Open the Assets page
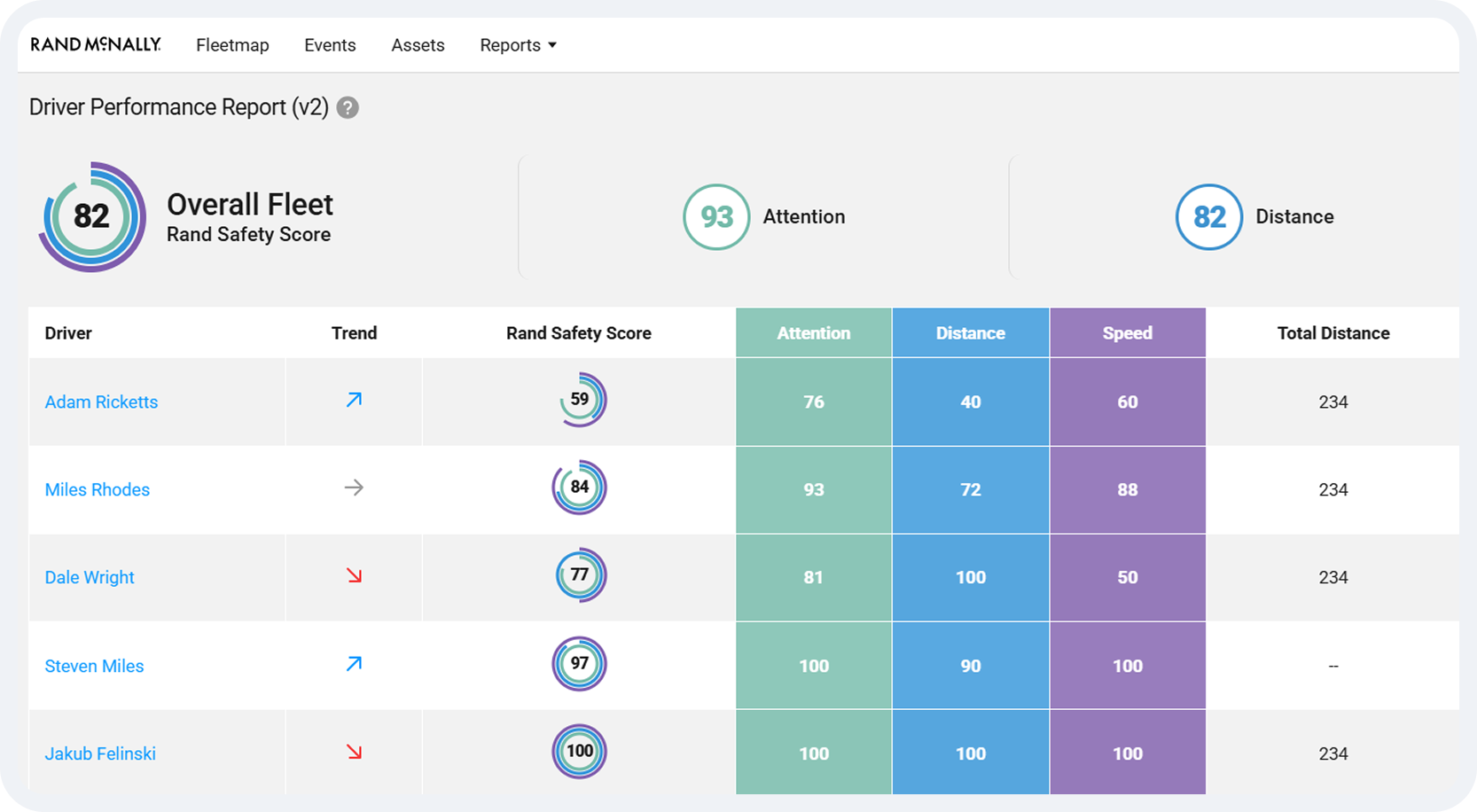 click(418, 45)
